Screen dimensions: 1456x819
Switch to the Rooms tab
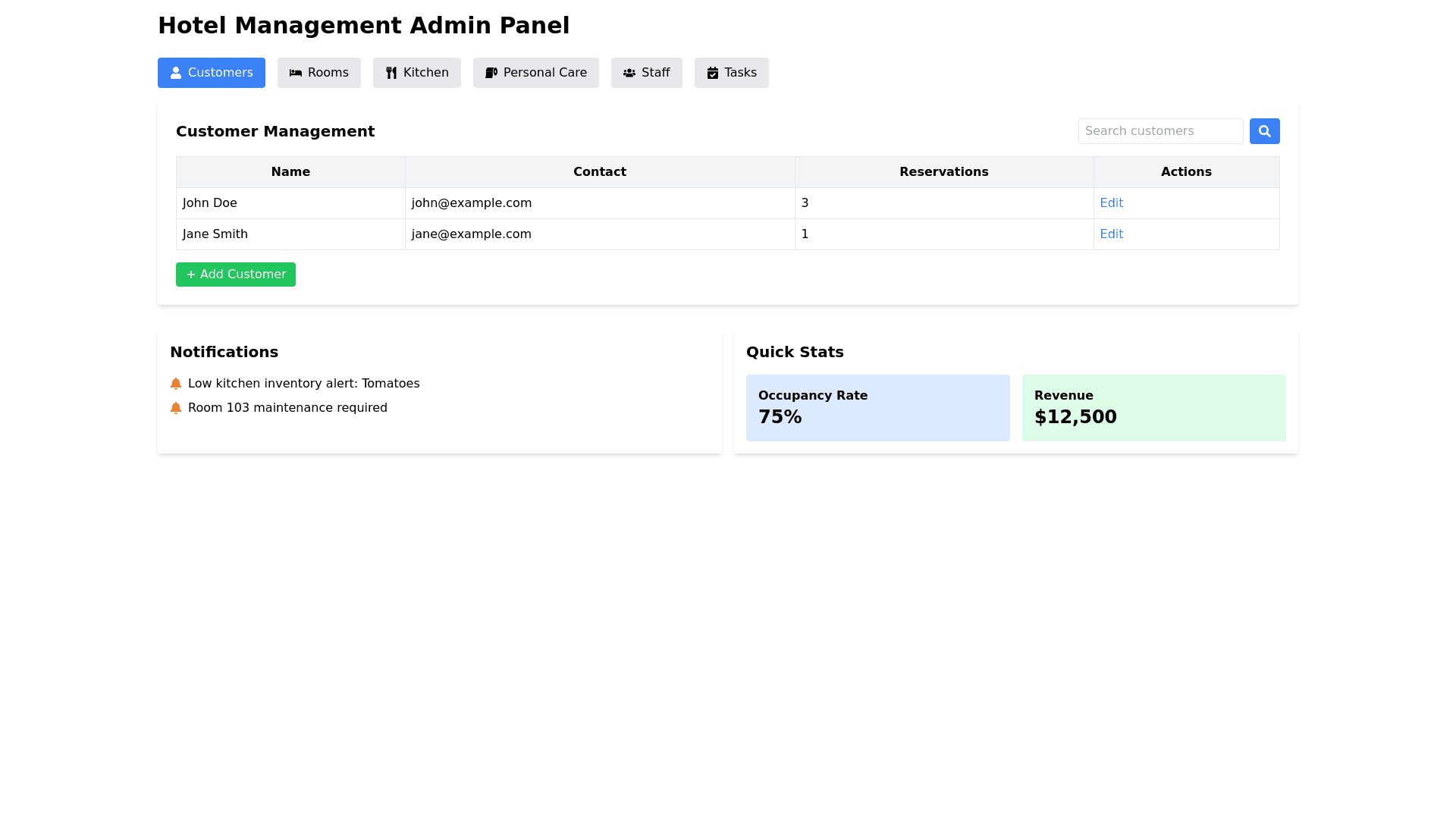click(x=319, y=73)
